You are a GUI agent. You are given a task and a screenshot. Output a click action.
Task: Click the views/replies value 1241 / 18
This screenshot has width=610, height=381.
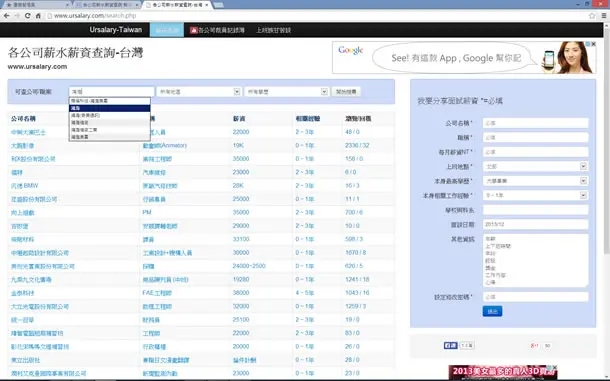tap(357, 279)
